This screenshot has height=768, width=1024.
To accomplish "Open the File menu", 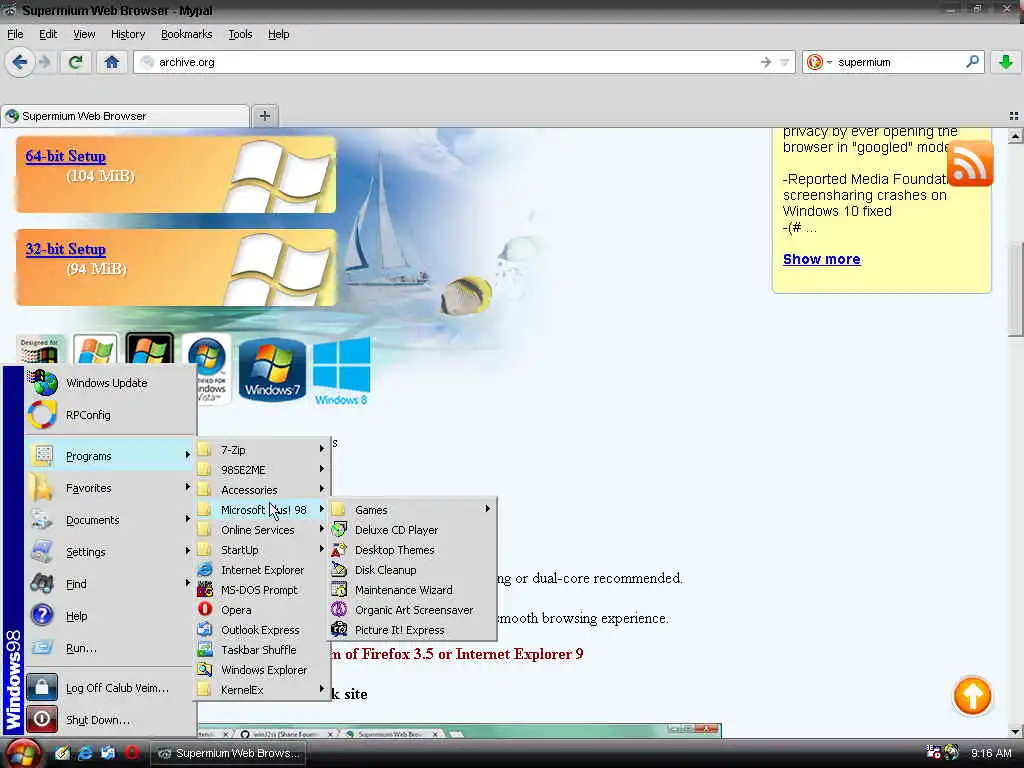I will tap(15, 34).
